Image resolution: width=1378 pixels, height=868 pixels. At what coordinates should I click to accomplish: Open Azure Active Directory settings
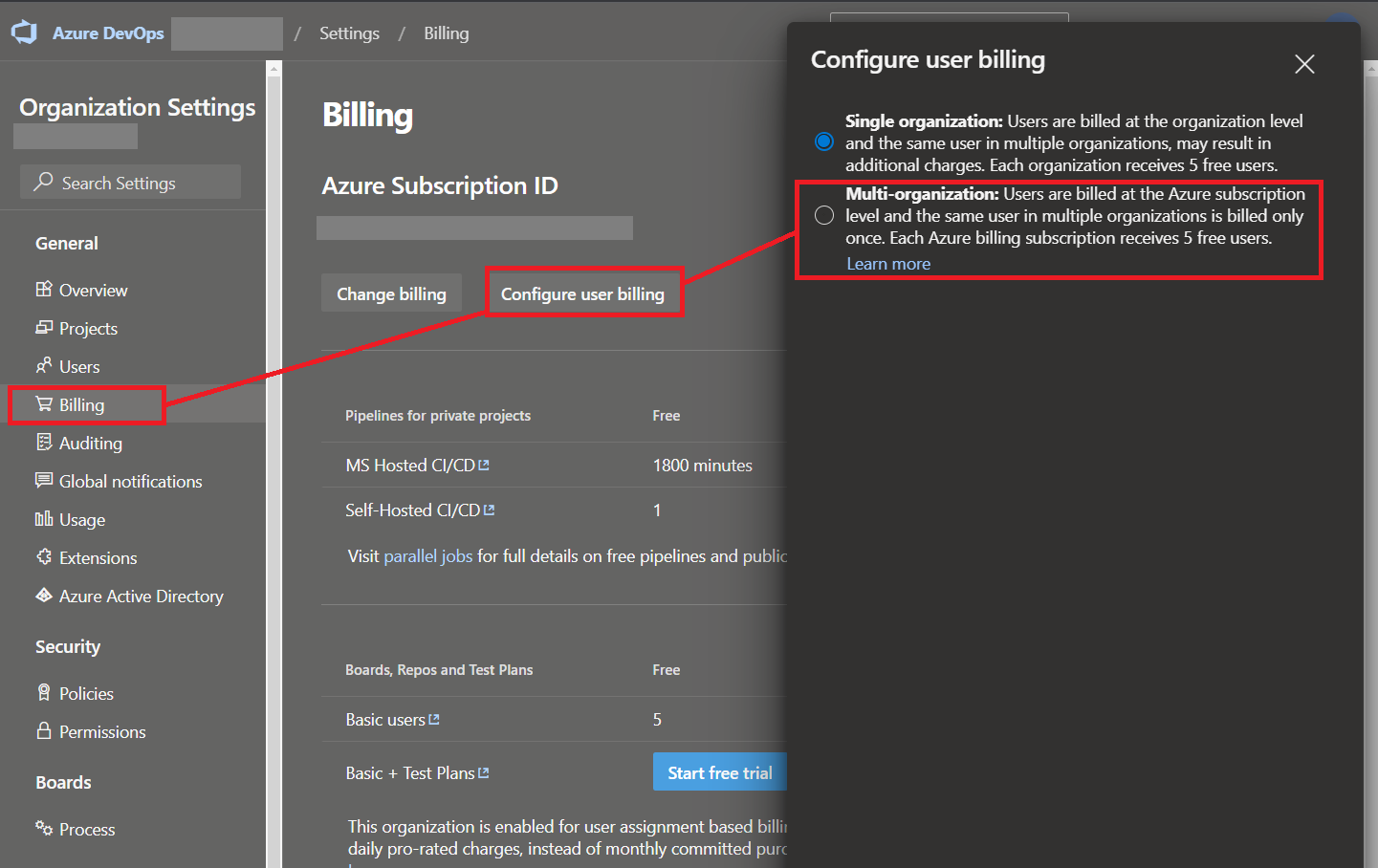point(139,596)
